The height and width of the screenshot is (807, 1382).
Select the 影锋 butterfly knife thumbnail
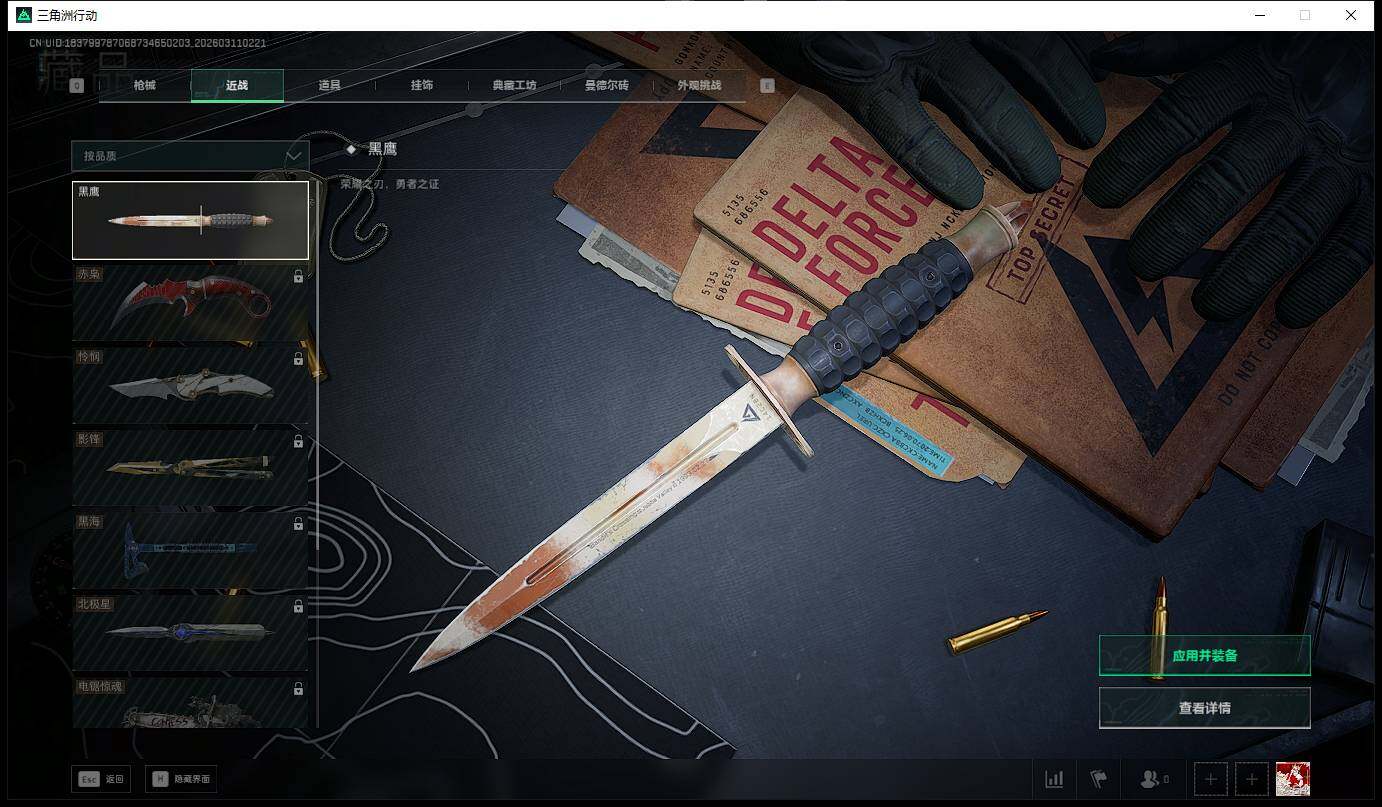point(190,467)
